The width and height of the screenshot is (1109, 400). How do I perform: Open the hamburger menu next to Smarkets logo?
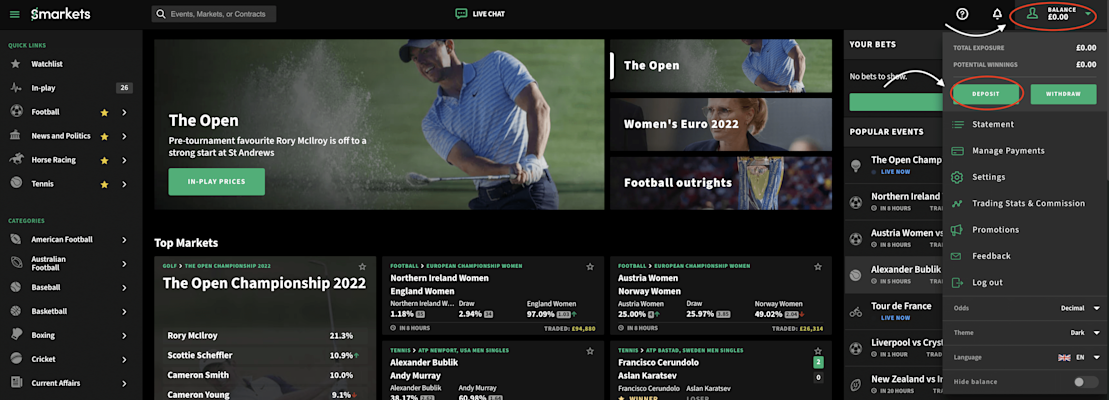(x=15, y=14)
